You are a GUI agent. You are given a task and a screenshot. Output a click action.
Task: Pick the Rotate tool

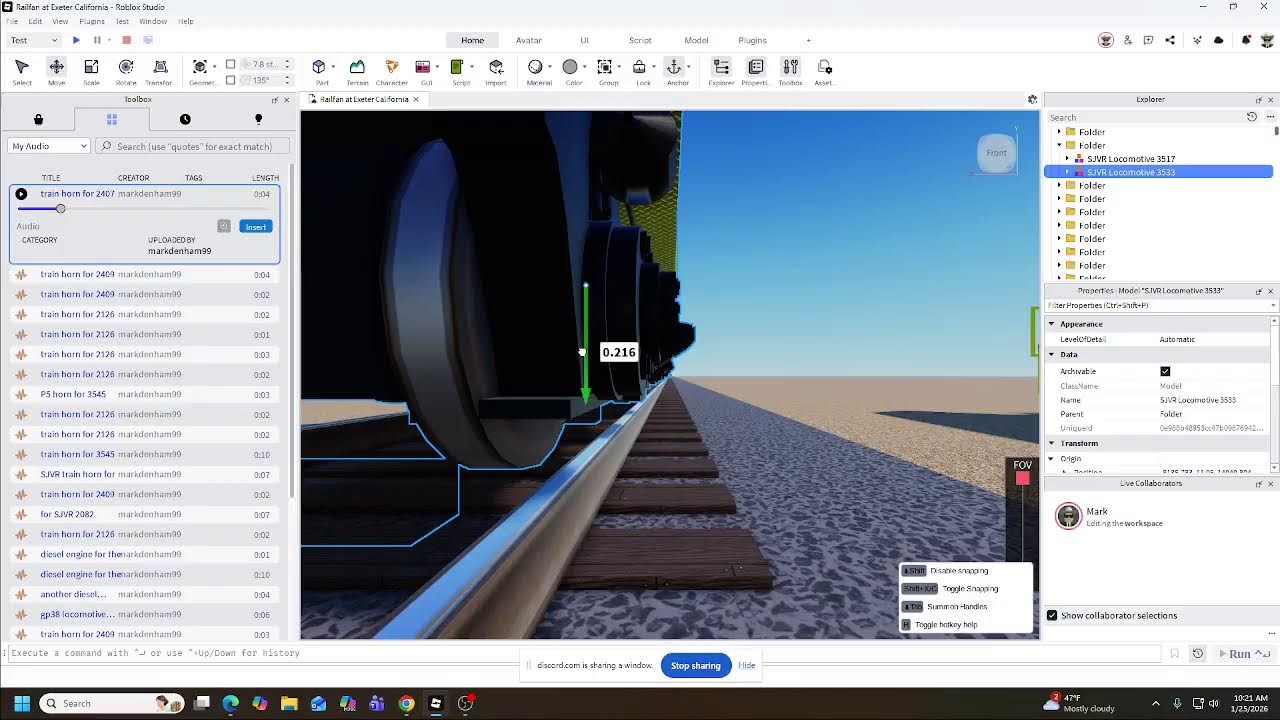coord(126,71)
